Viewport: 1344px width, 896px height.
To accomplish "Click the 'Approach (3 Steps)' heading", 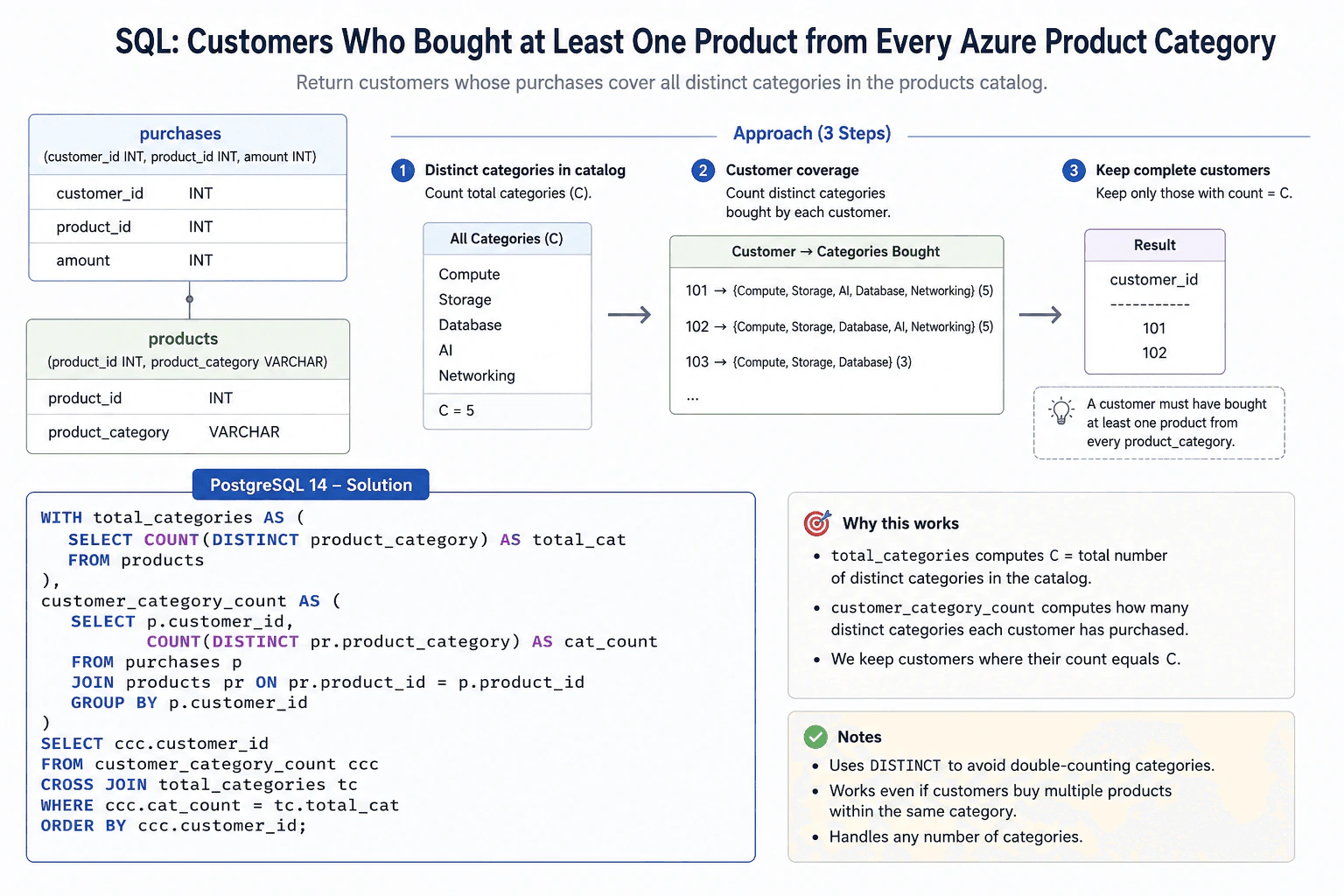I will (x=812, y=133).
